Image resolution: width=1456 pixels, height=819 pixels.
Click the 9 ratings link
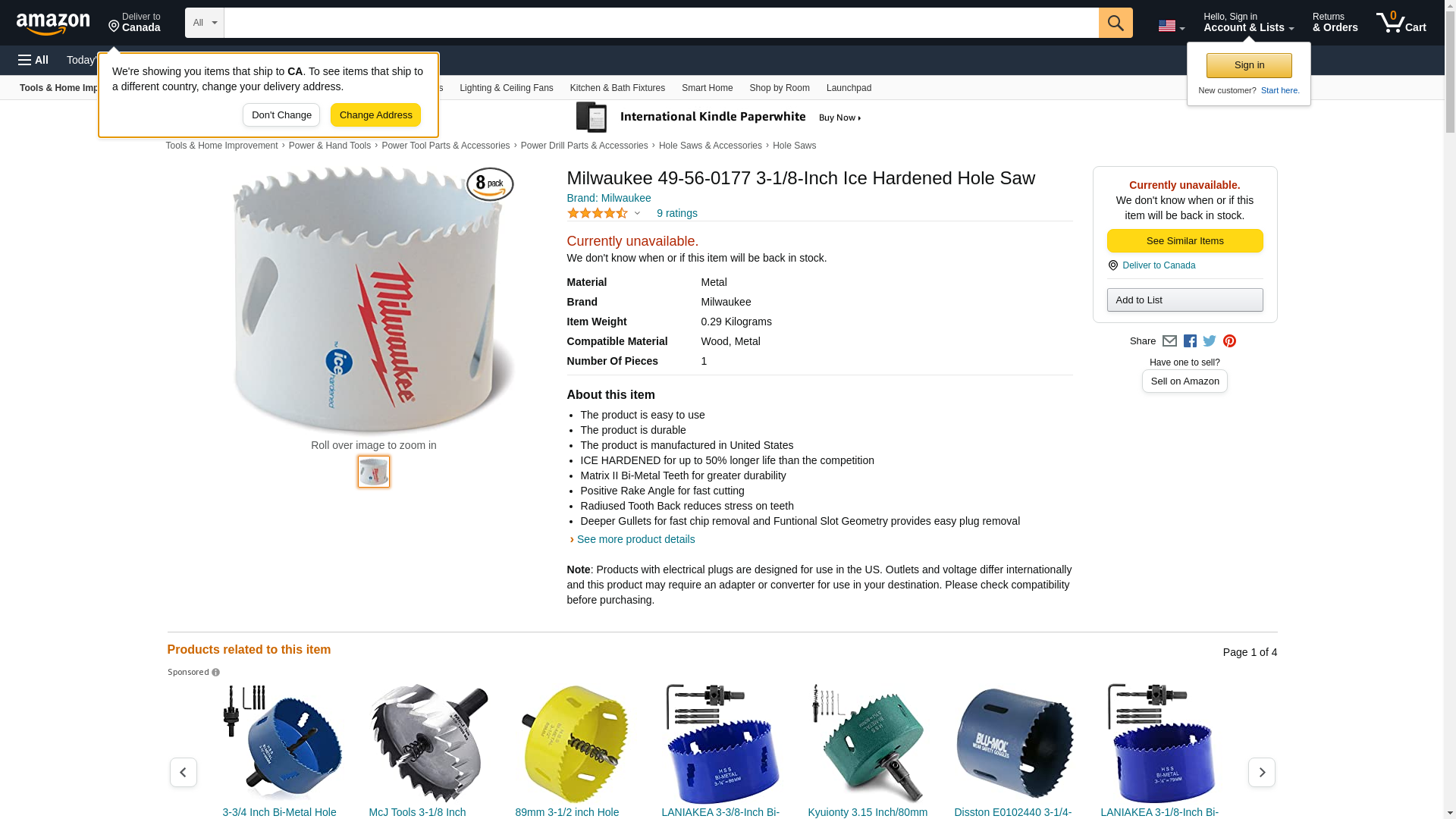[676, 213]
